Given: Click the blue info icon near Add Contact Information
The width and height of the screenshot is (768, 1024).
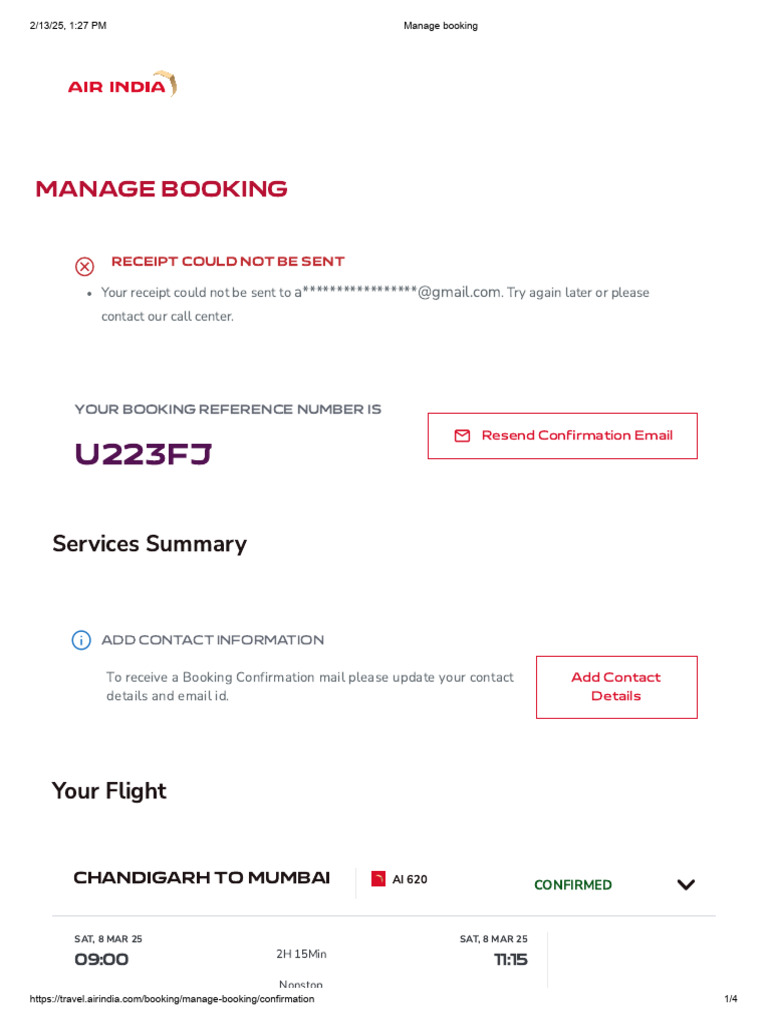Looking at the screenshot, I should coord(81,640).
